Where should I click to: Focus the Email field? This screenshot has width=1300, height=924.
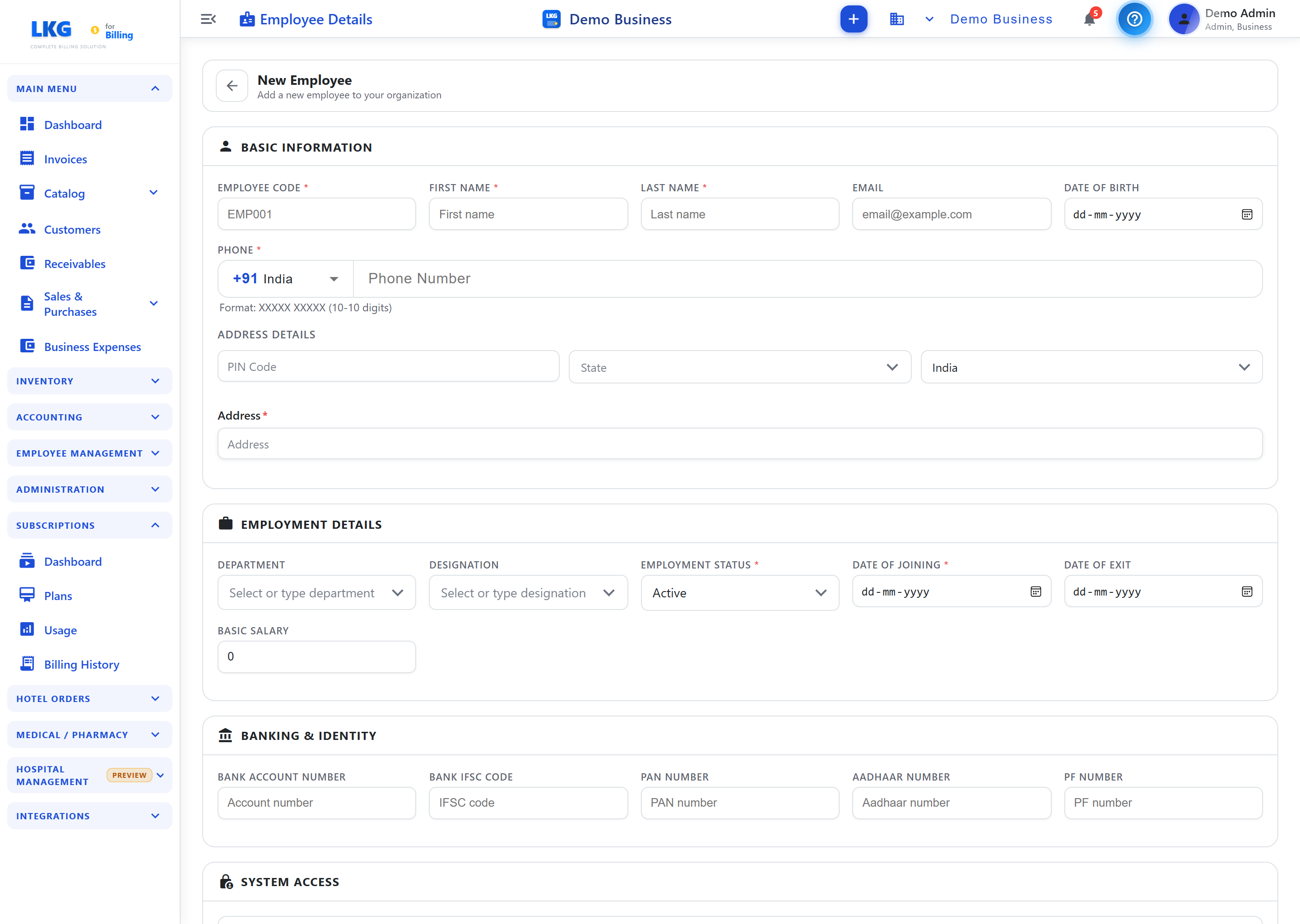tap(951, 214)
